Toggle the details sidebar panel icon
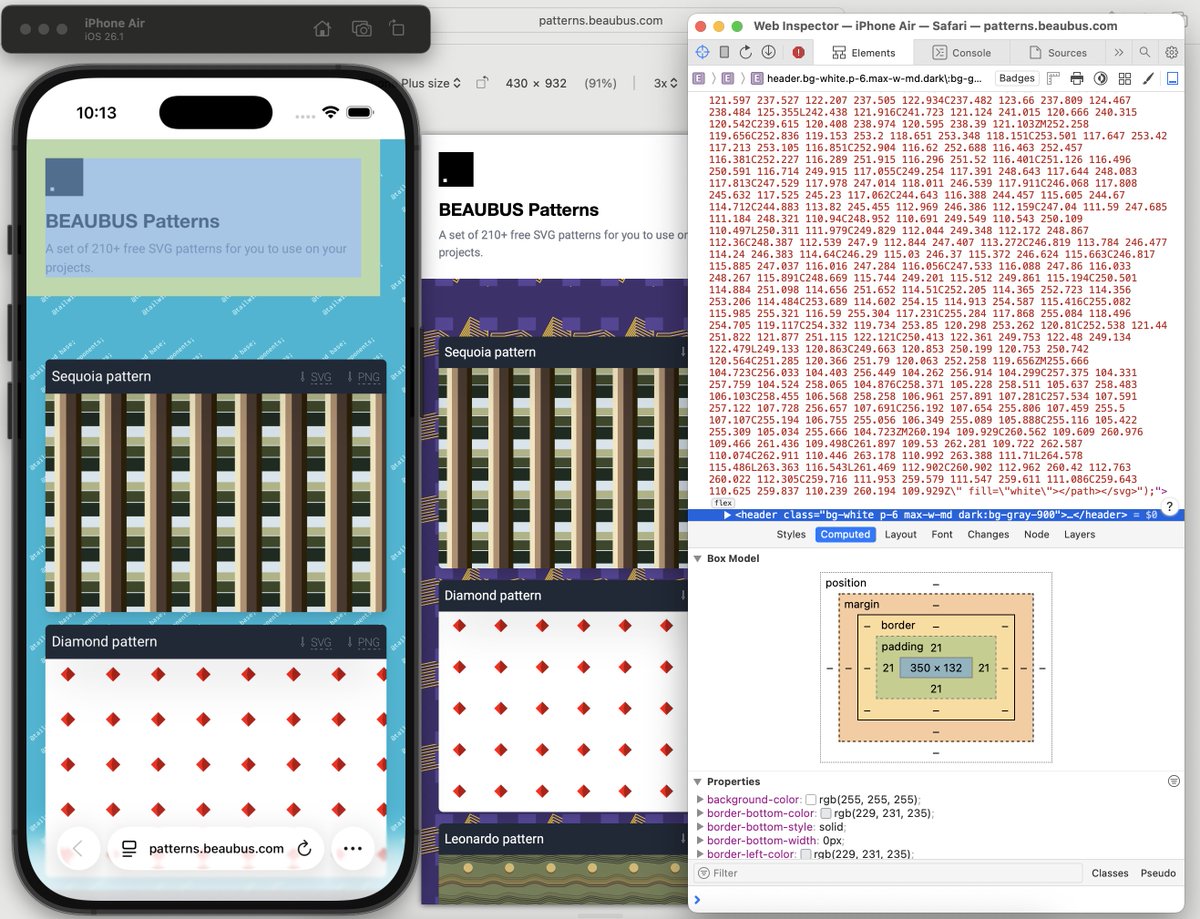Screen dimensions: 1200x919 [x=1173, y=78]
